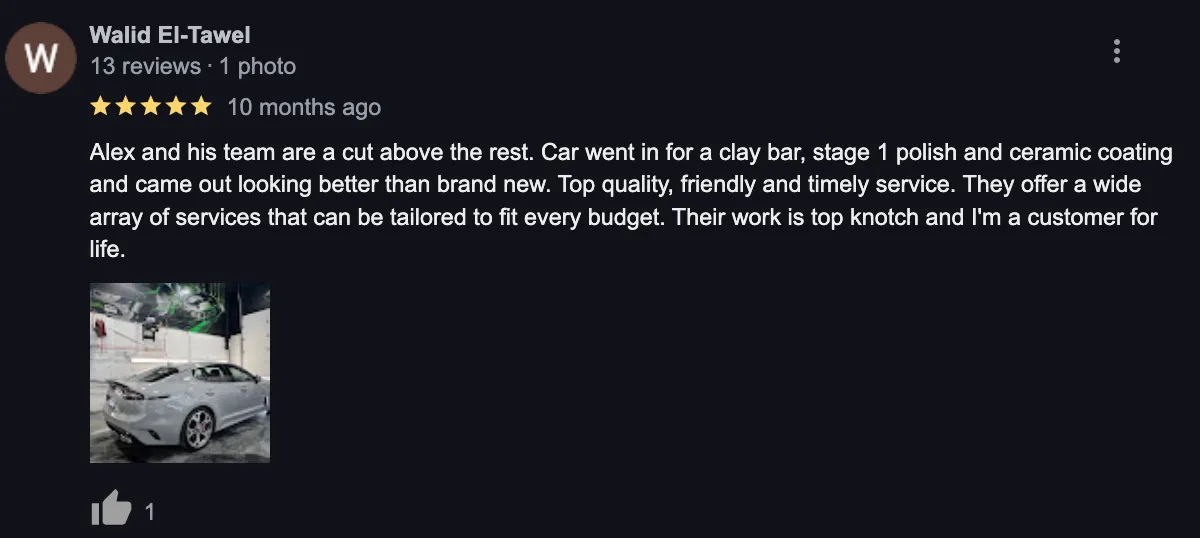The height and width of the screenshot is (538, 1200).
Task: Click the fourth yellow rating star
Action: (176, 106)
